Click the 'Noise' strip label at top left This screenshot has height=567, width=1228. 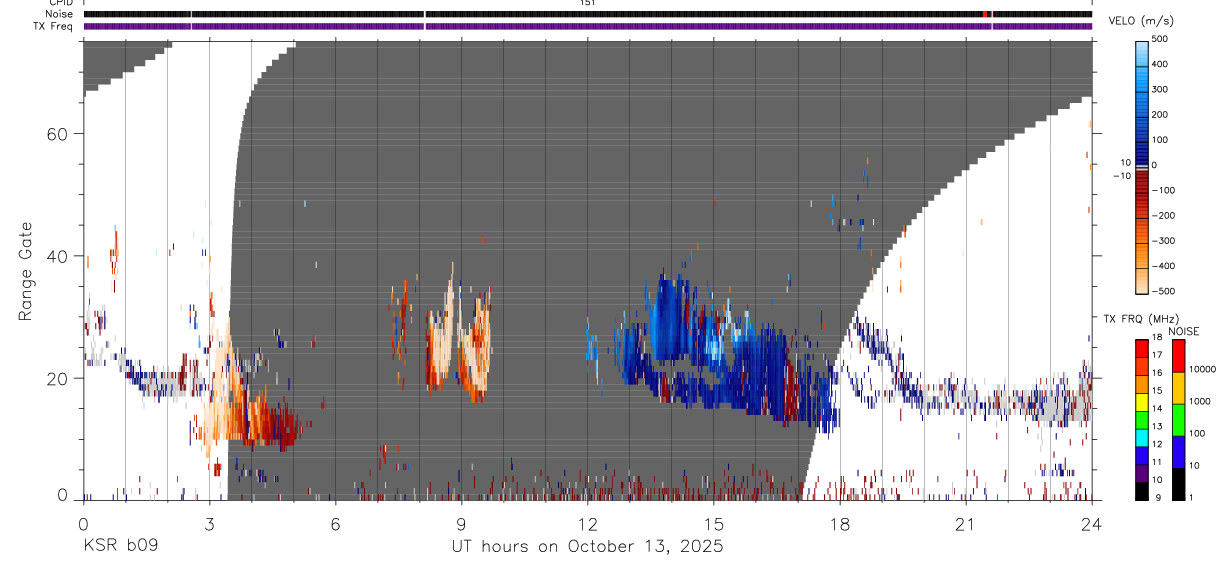60,14
